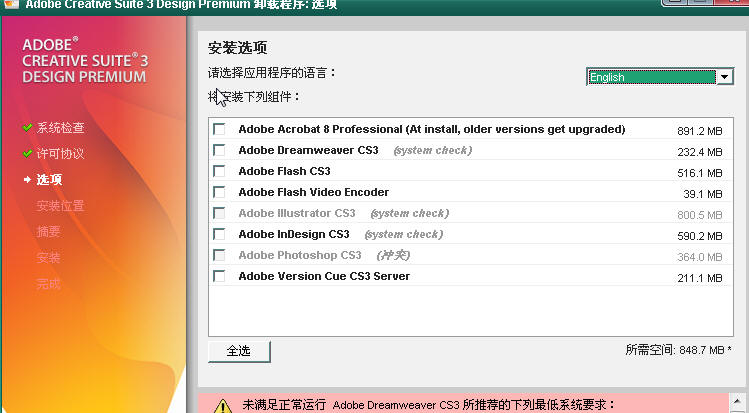The image size is (749, 413).
Task: Tick the Adobe Dreamweaver CS3 checkbox
Action: (219, 150)
